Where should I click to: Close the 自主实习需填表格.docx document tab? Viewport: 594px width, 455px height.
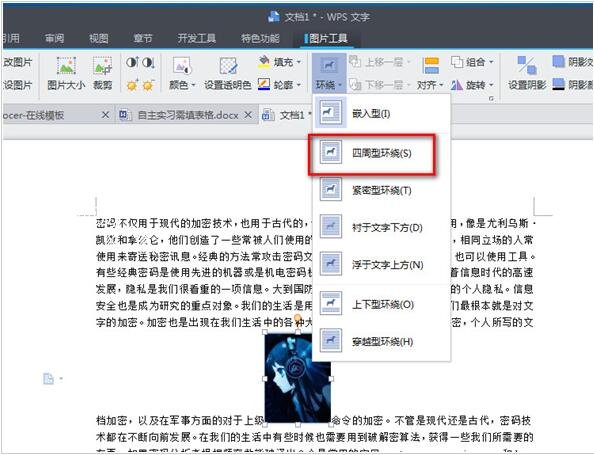(x=248, y=114)
